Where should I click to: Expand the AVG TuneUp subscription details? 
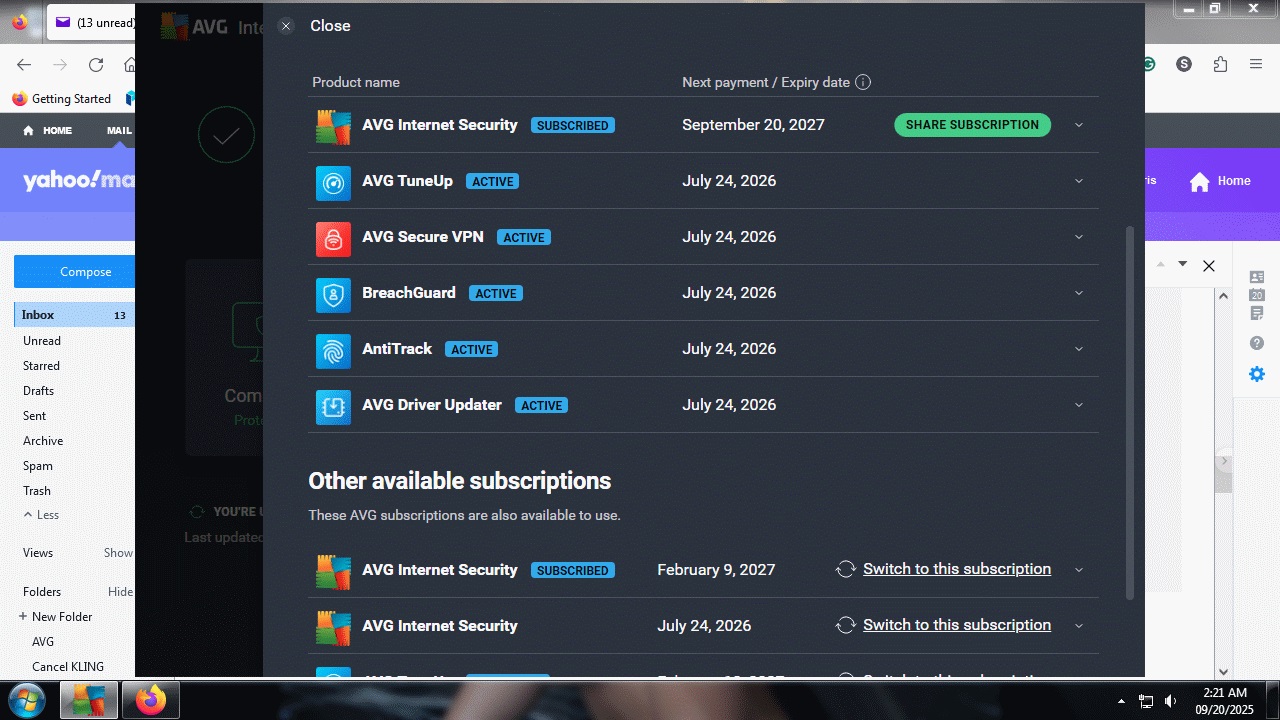tap(1078, 181)
